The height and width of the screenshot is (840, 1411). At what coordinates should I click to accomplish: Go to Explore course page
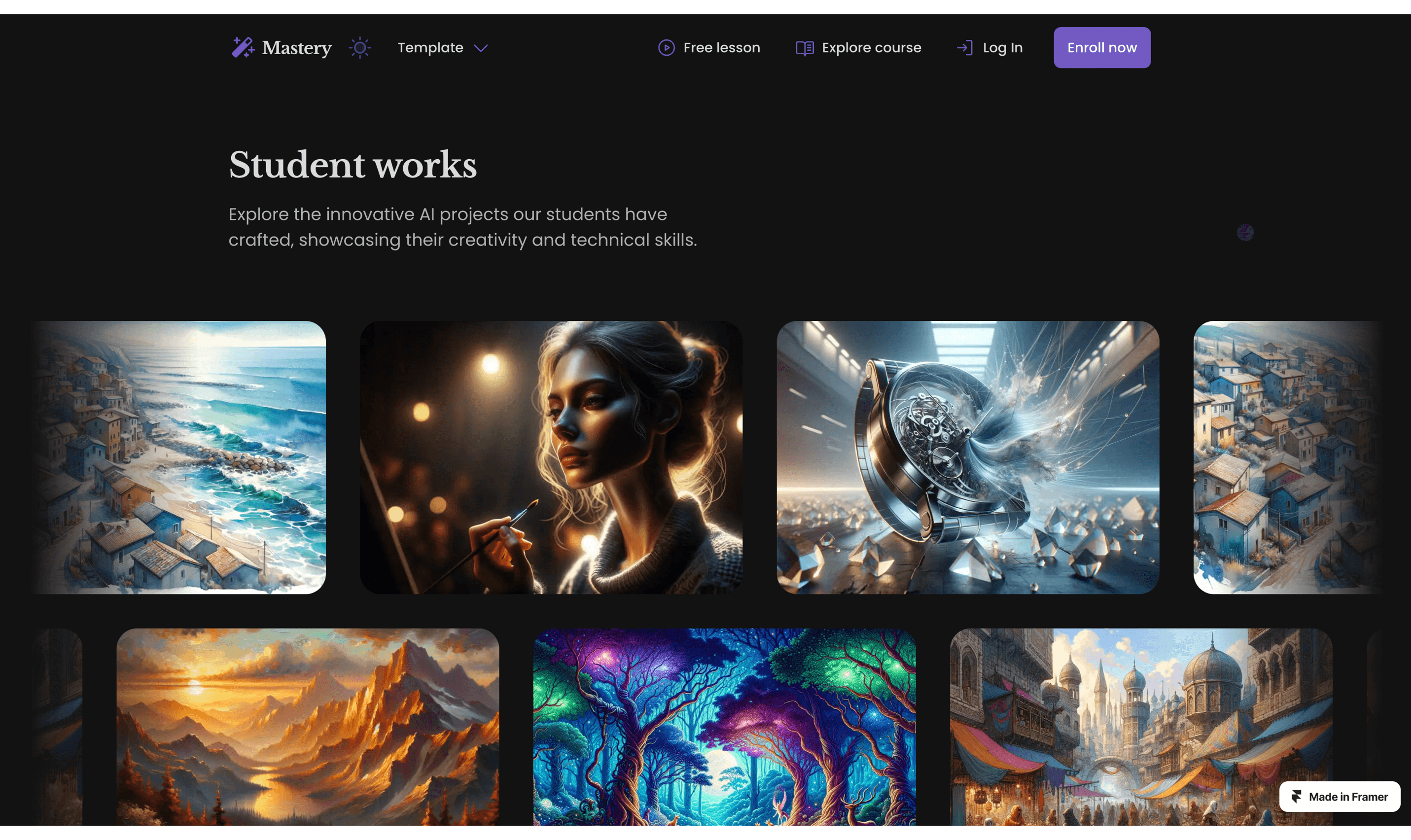(871, 47)
